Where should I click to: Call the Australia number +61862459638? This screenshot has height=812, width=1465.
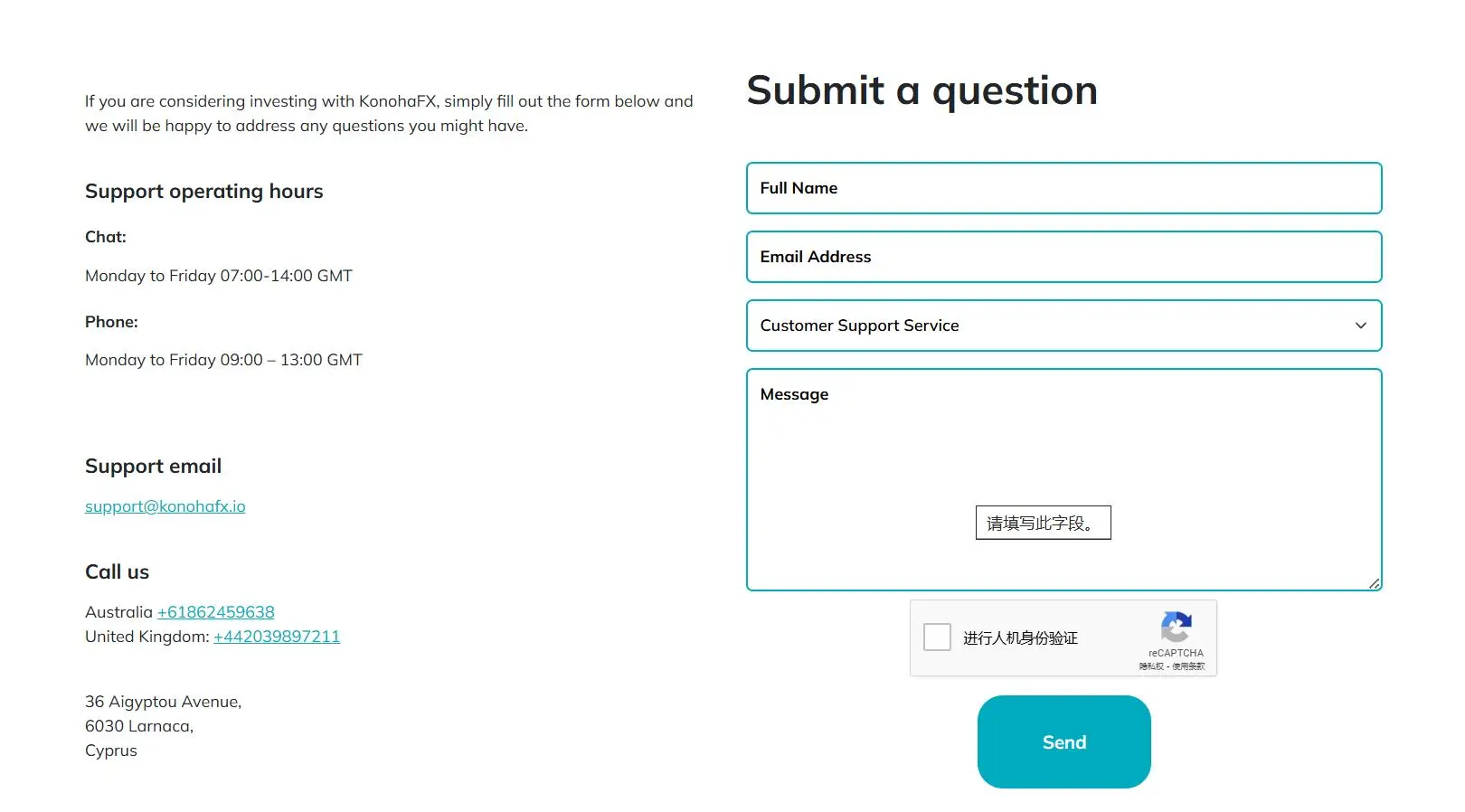(x=216, y=612)
